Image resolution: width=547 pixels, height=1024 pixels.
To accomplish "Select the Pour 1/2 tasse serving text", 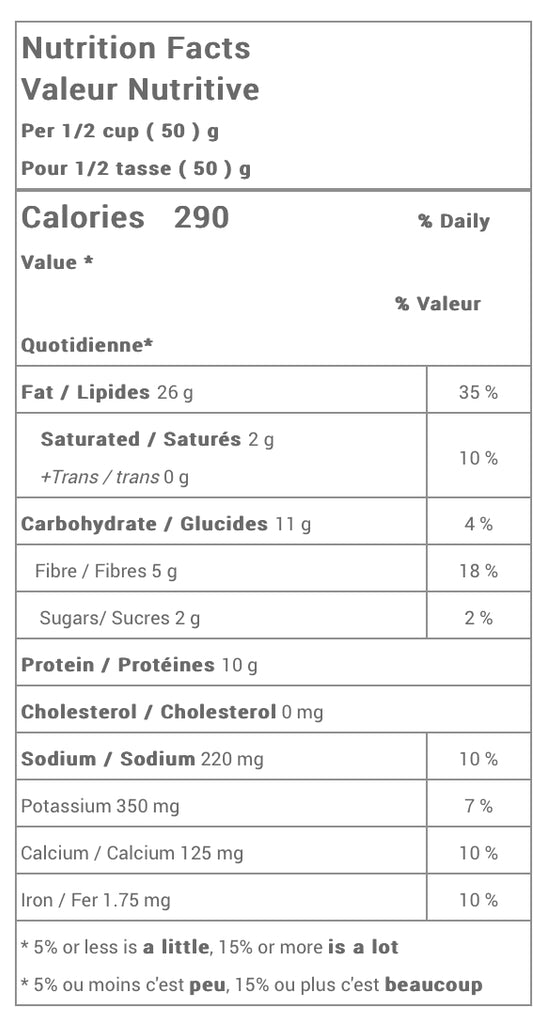I will click(136, 169).
